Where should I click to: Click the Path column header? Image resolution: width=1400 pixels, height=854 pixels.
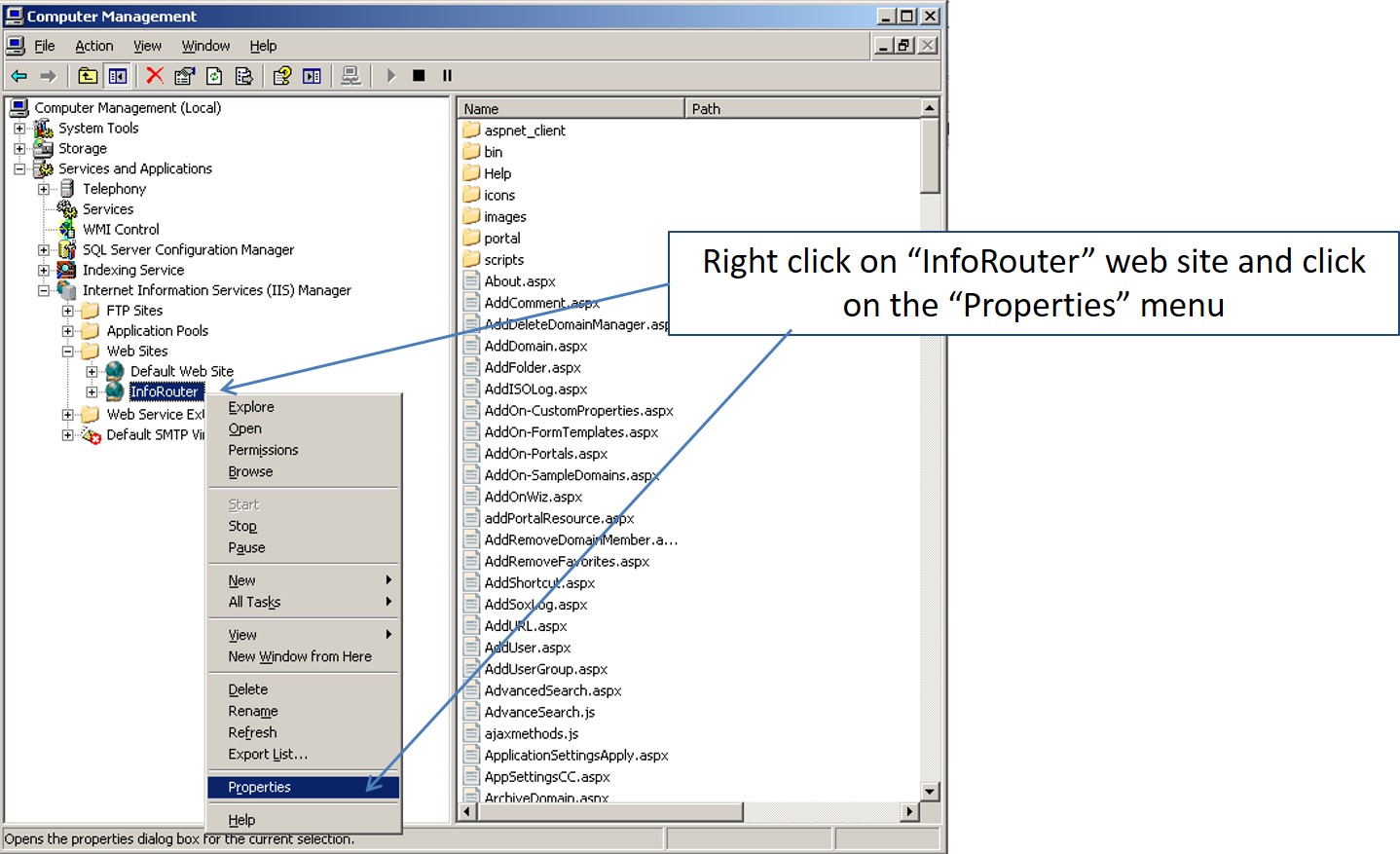coord(802,108)
